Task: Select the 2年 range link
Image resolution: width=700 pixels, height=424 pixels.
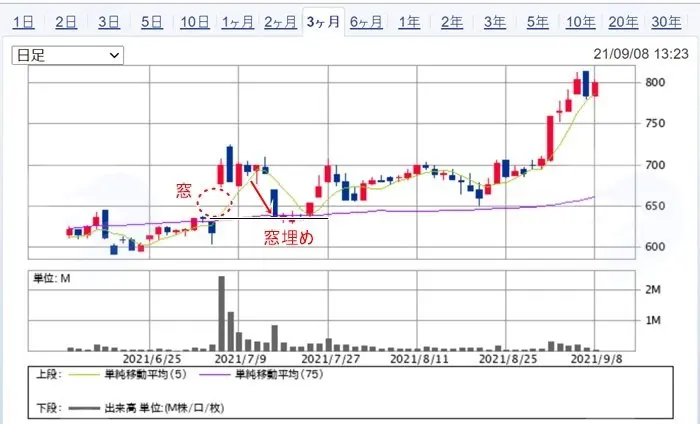Action: (x=452, y=22)
